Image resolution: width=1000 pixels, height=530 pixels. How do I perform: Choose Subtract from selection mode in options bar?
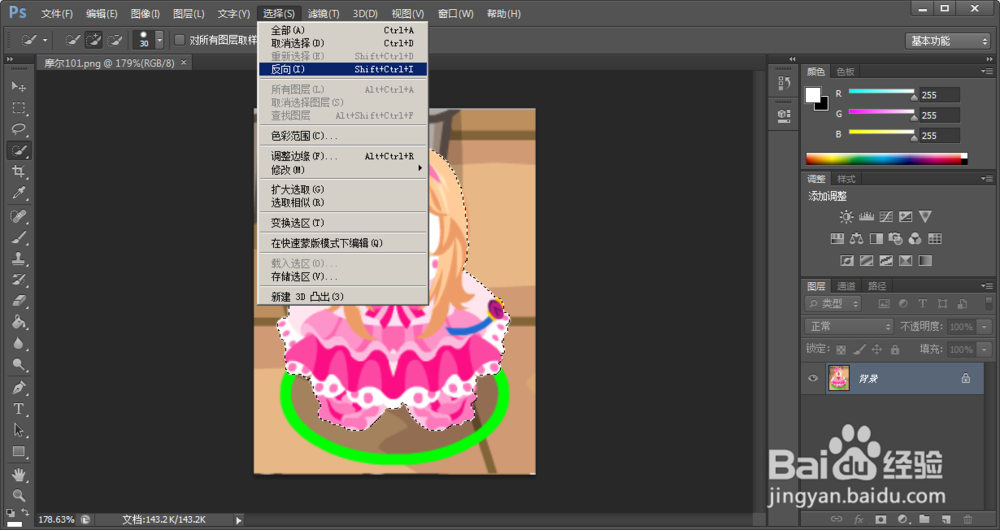(115, 40)
